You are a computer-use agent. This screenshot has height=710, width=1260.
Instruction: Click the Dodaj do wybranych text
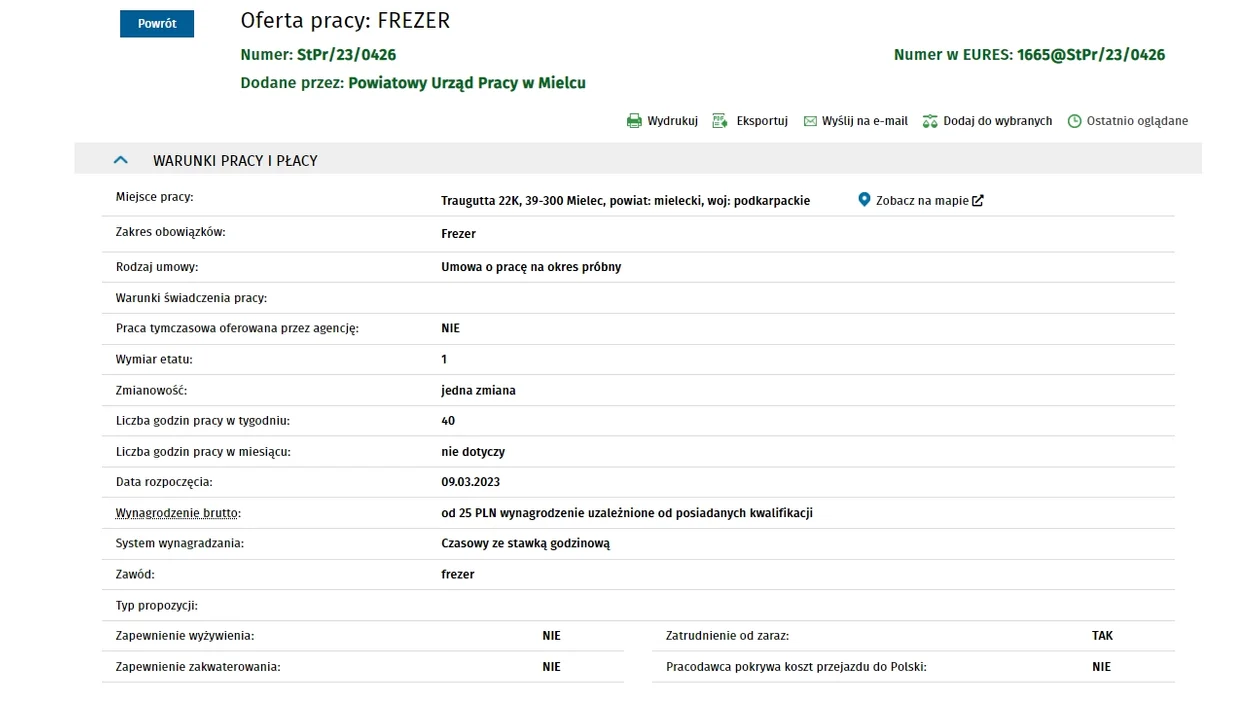click(998, 121)
